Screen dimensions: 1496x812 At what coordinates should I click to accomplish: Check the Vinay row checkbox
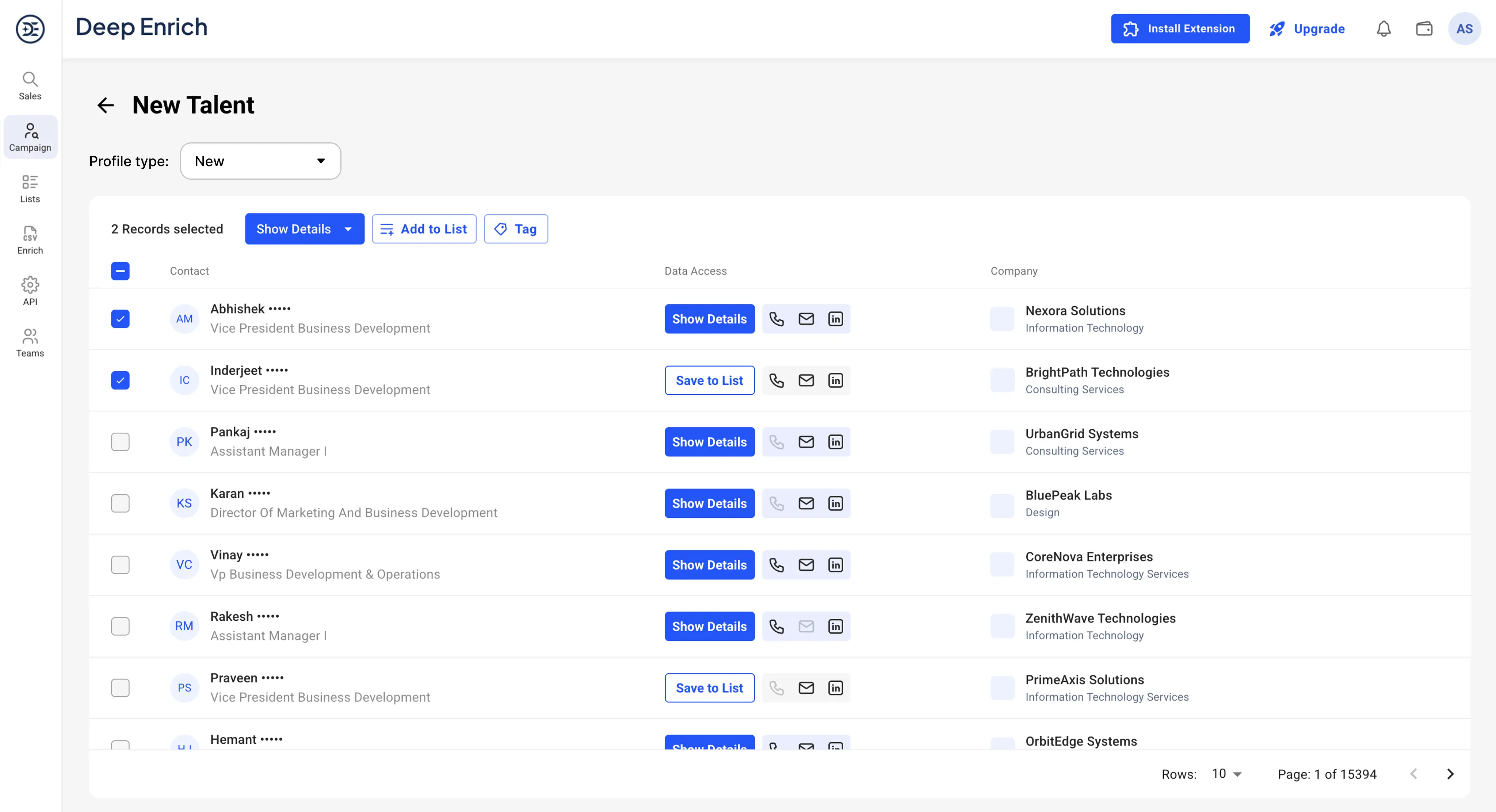[x=120, y=565]
